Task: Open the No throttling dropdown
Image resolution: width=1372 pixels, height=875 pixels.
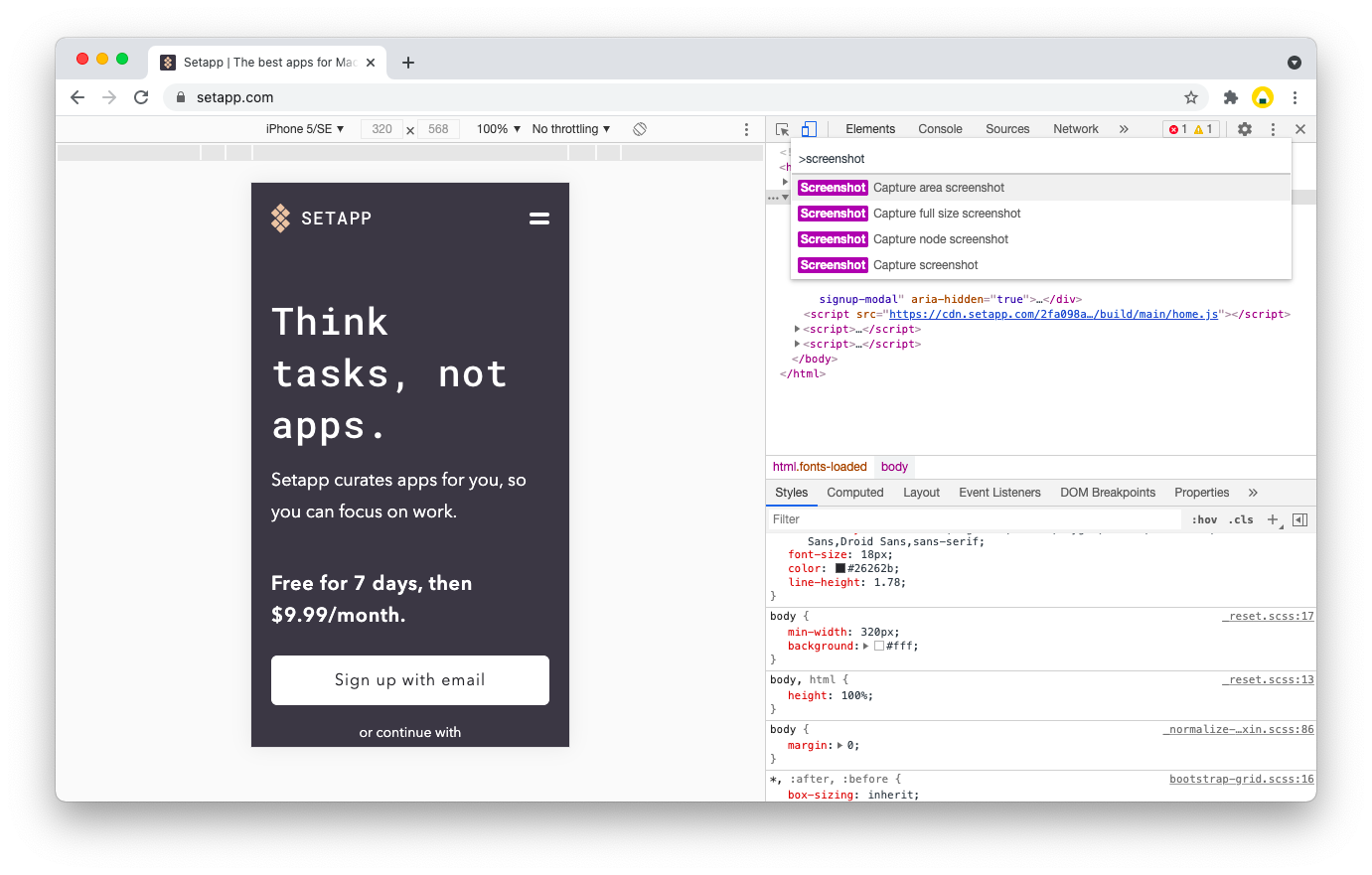Action: point(571,129)
